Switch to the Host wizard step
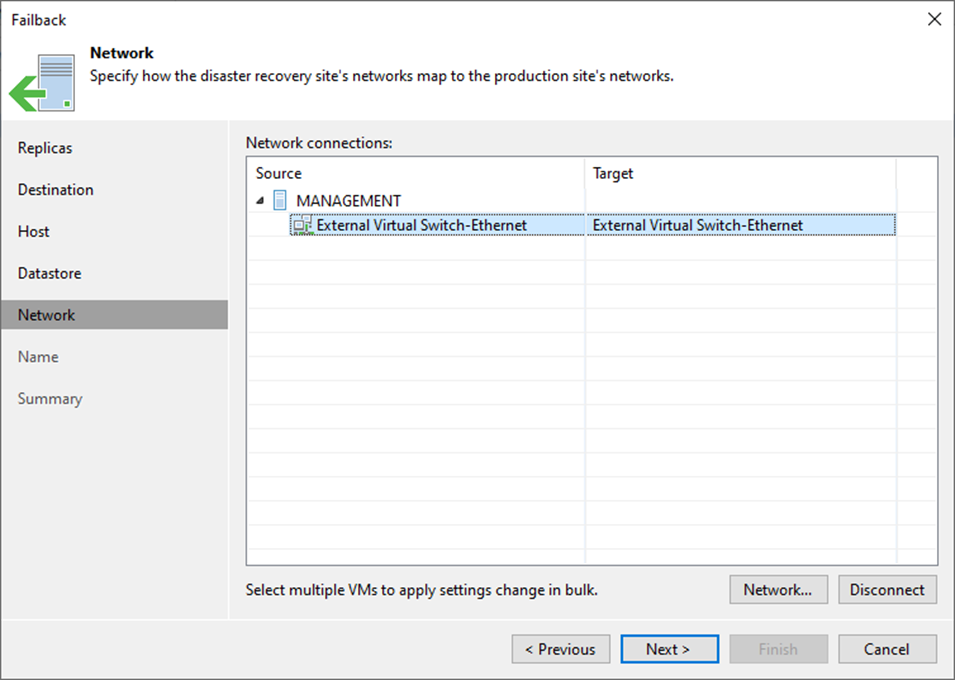 pos(33,231)
